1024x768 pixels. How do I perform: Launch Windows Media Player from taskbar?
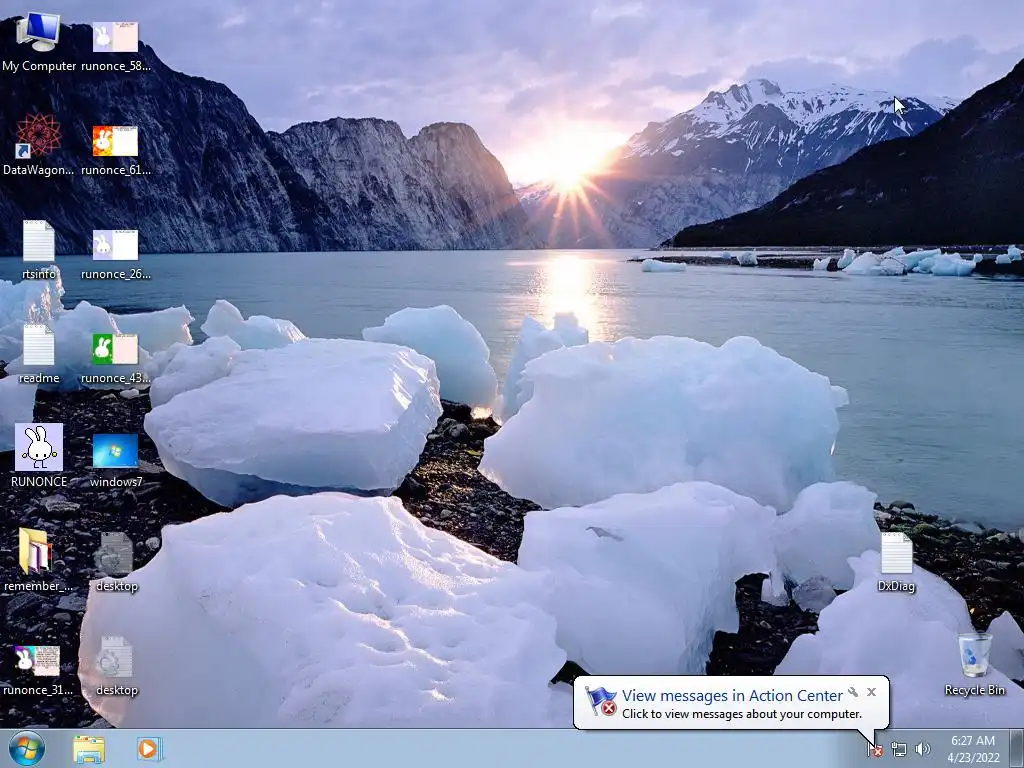(149, 749)
